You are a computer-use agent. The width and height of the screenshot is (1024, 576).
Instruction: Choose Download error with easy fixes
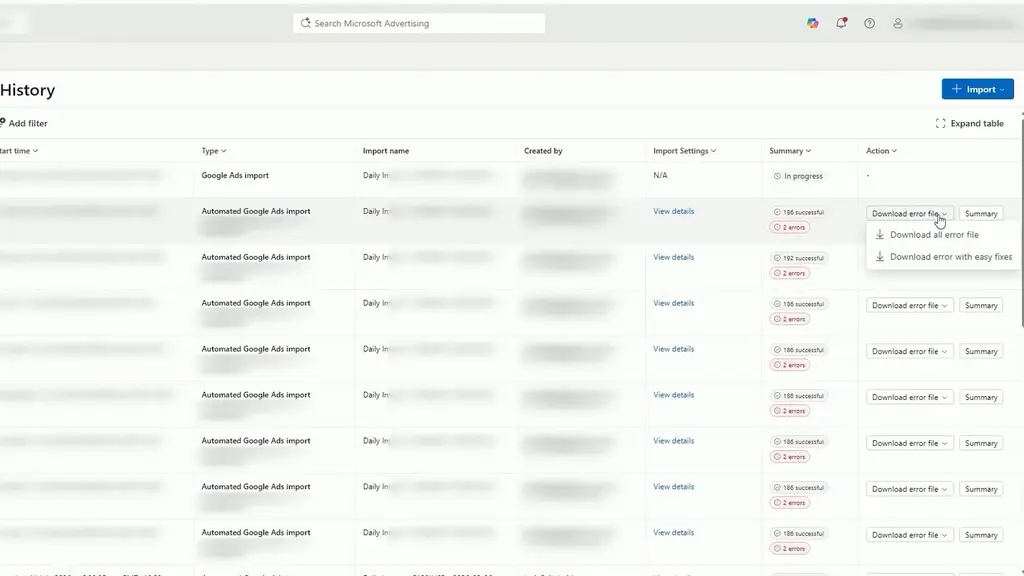[943, 257]
